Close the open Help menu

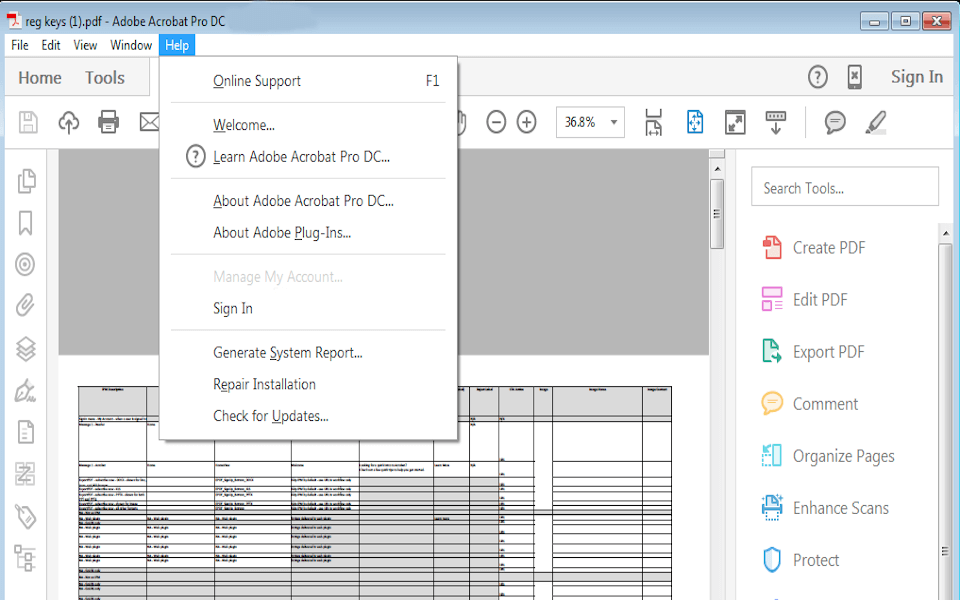(177, 45)
